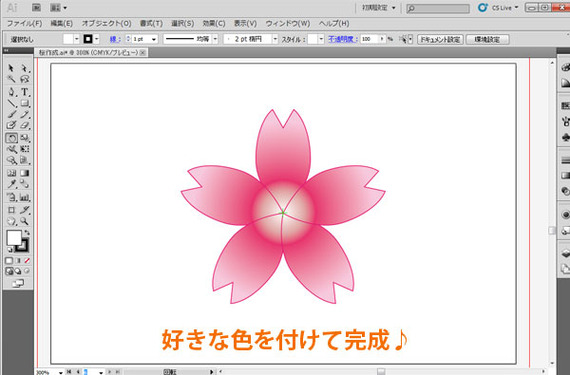The image size is (570, 375).
Task: Open the オブジェクト(O) menu
Action: pos(106,23)
